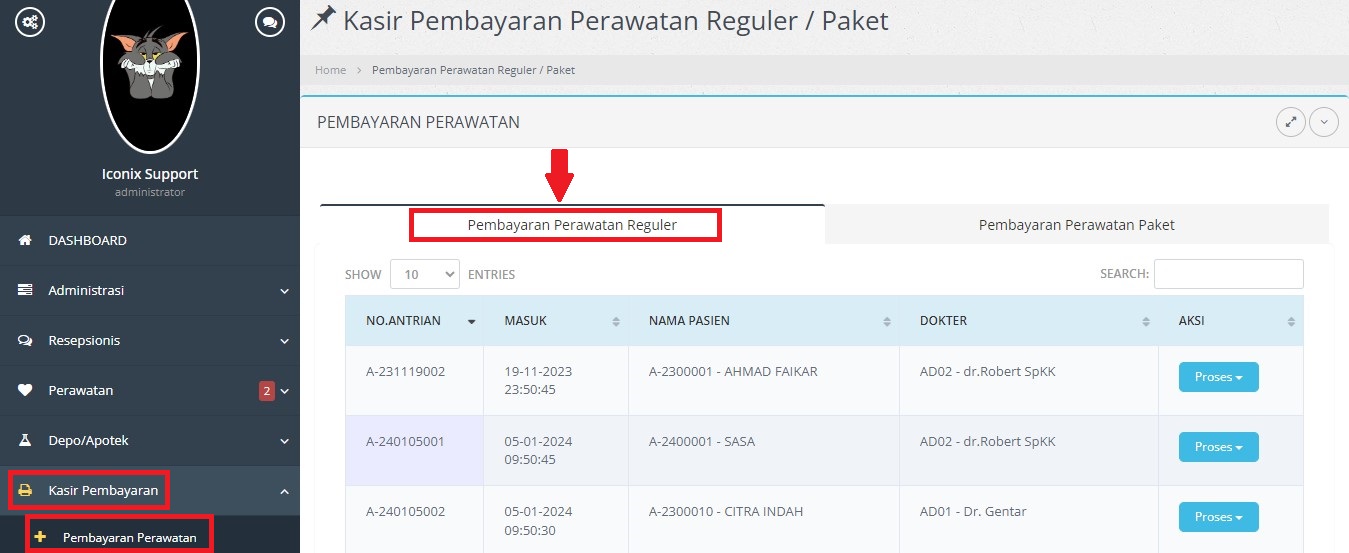Click the Home breadcrumb link

pyautogui.click(x=330, y=70)
